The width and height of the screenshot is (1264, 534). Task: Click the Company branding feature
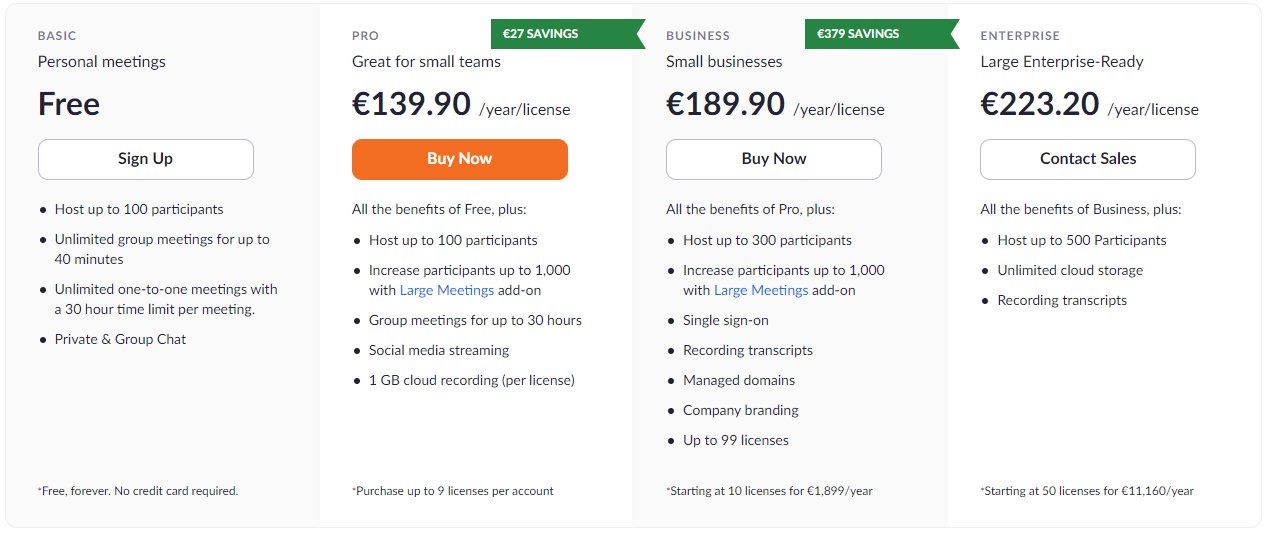point(741,410)
